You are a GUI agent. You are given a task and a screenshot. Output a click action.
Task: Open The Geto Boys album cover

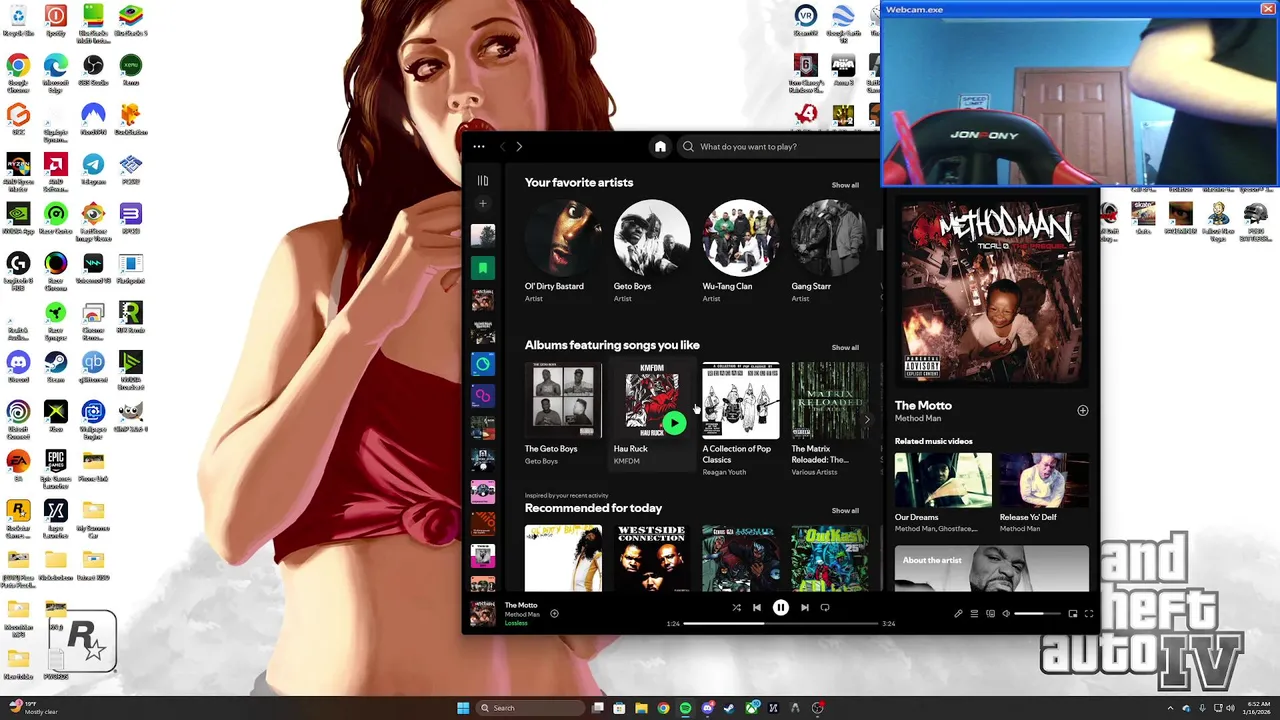[563, 401]
